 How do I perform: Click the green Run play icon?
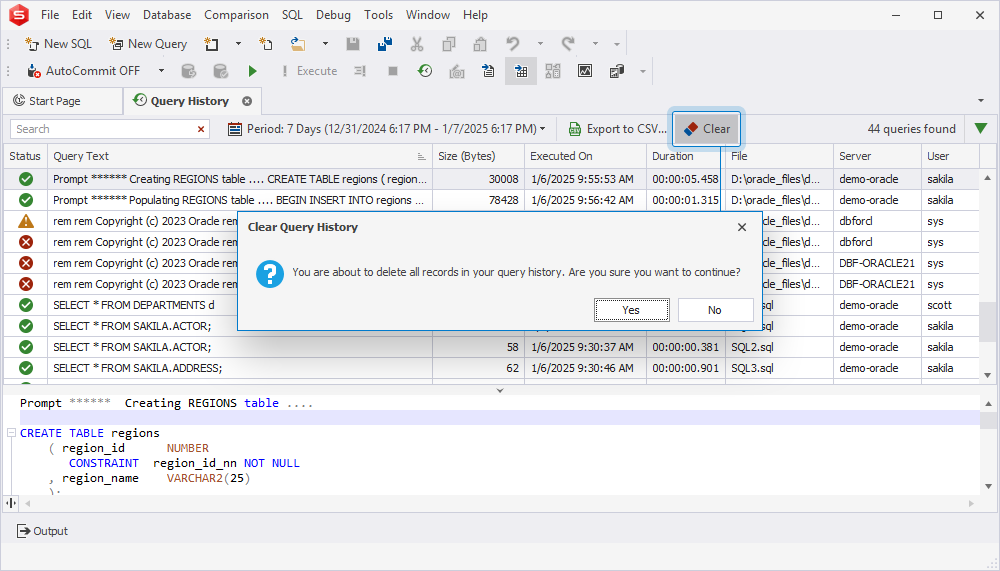(x=253, y=71)
